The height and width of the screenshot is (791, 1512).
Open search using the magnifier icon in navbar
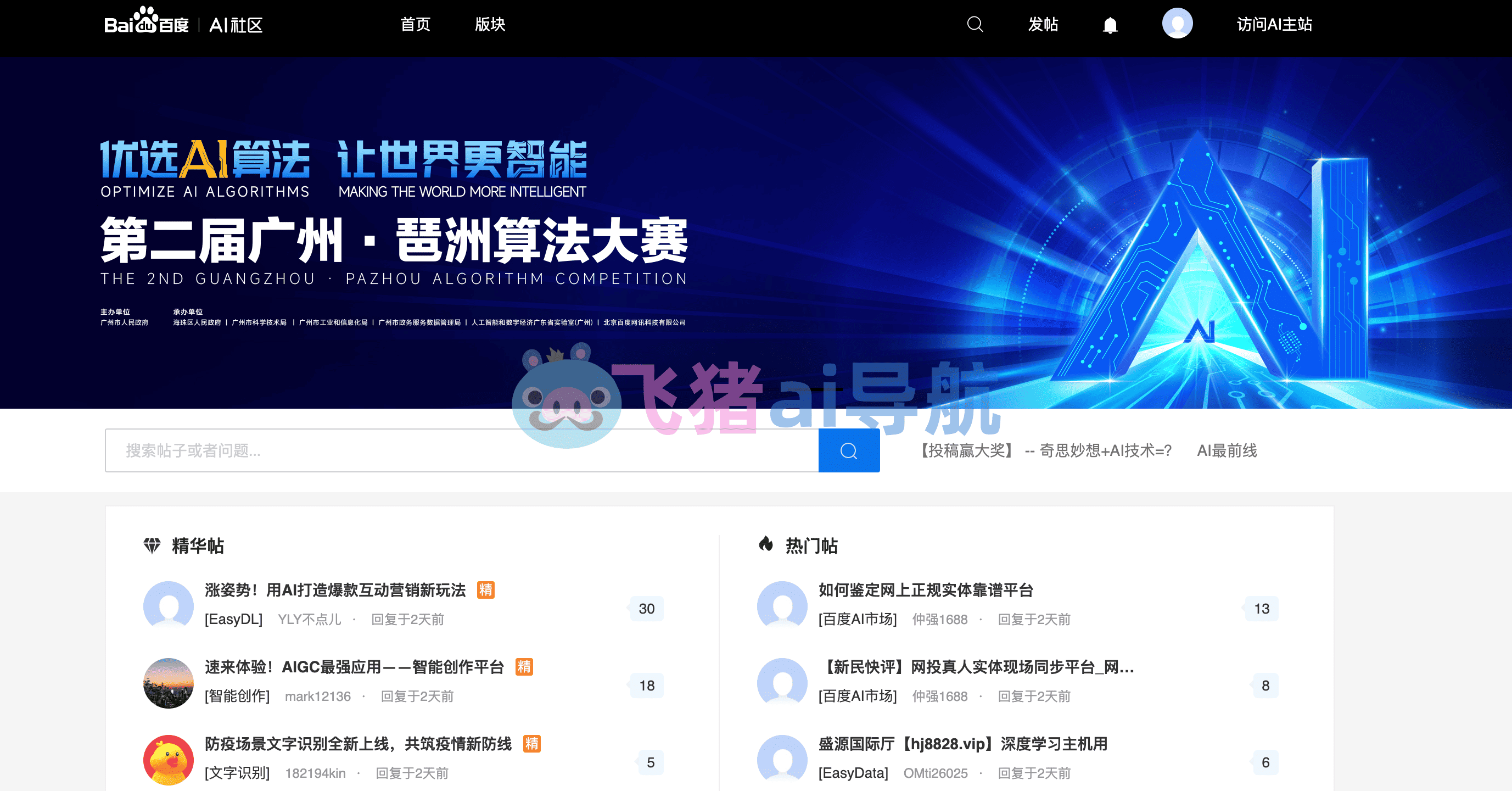click(975, 24)
